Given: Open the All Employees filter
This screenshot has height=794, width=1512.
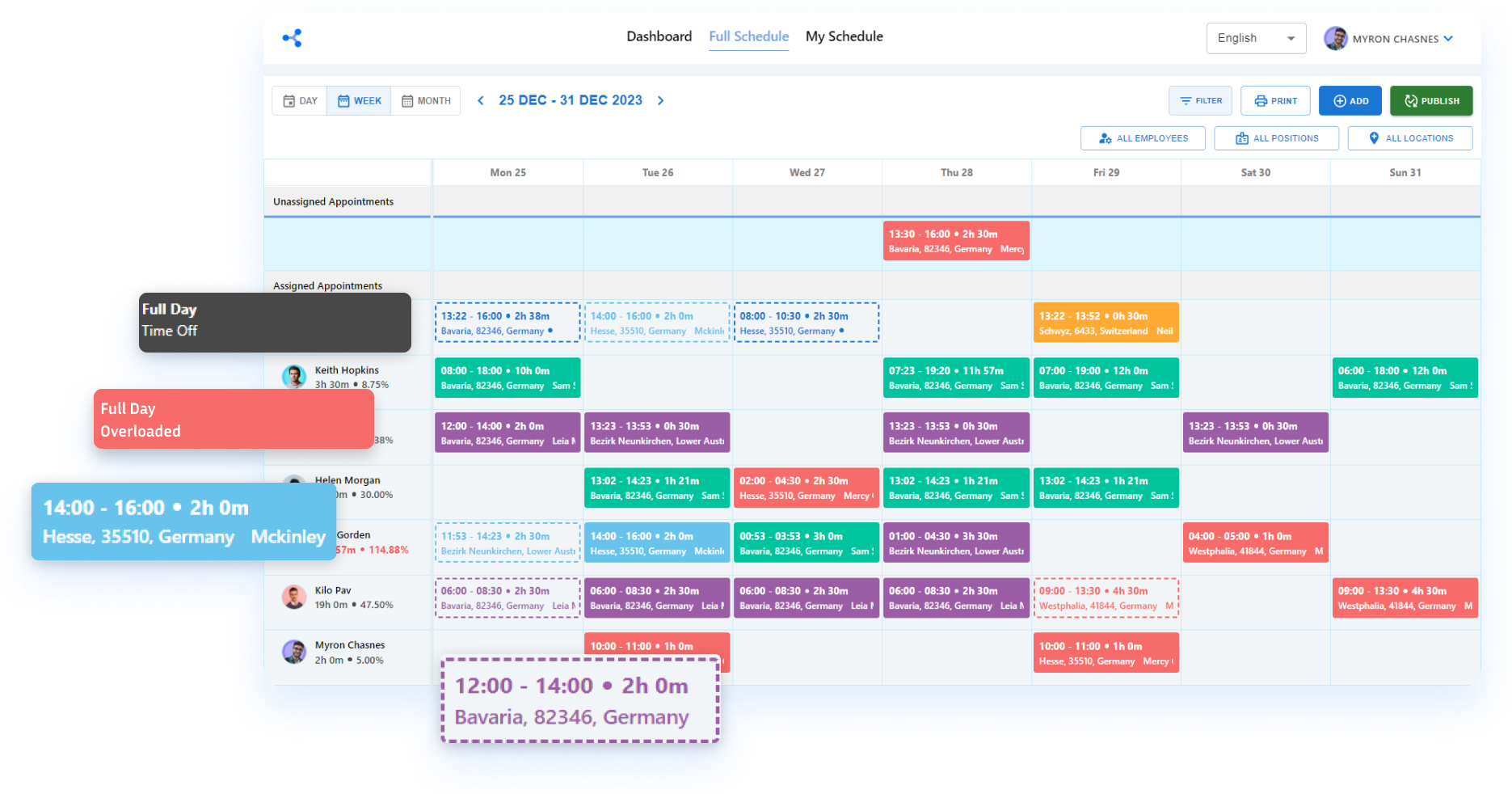Looking at the screenshot, I should coord(1143,138).
